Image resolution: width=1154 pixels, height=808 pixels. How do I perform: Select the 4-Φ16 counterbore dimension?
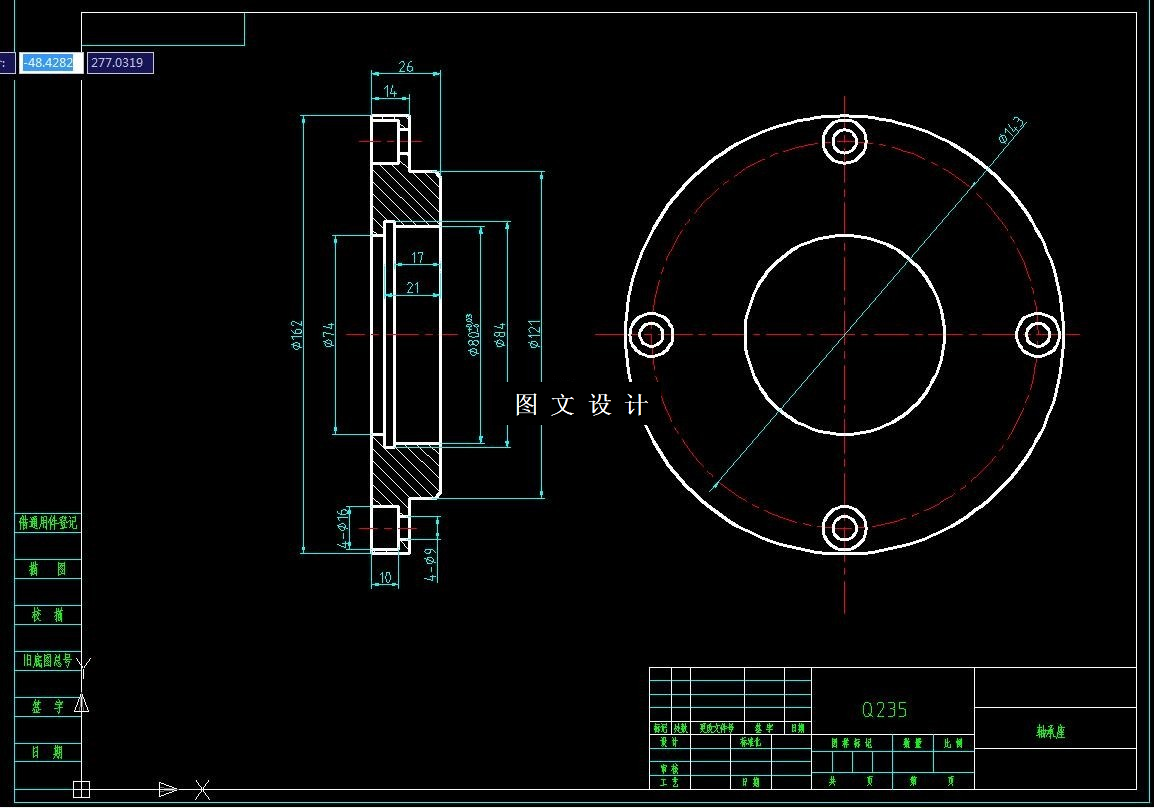pos(343,528)
